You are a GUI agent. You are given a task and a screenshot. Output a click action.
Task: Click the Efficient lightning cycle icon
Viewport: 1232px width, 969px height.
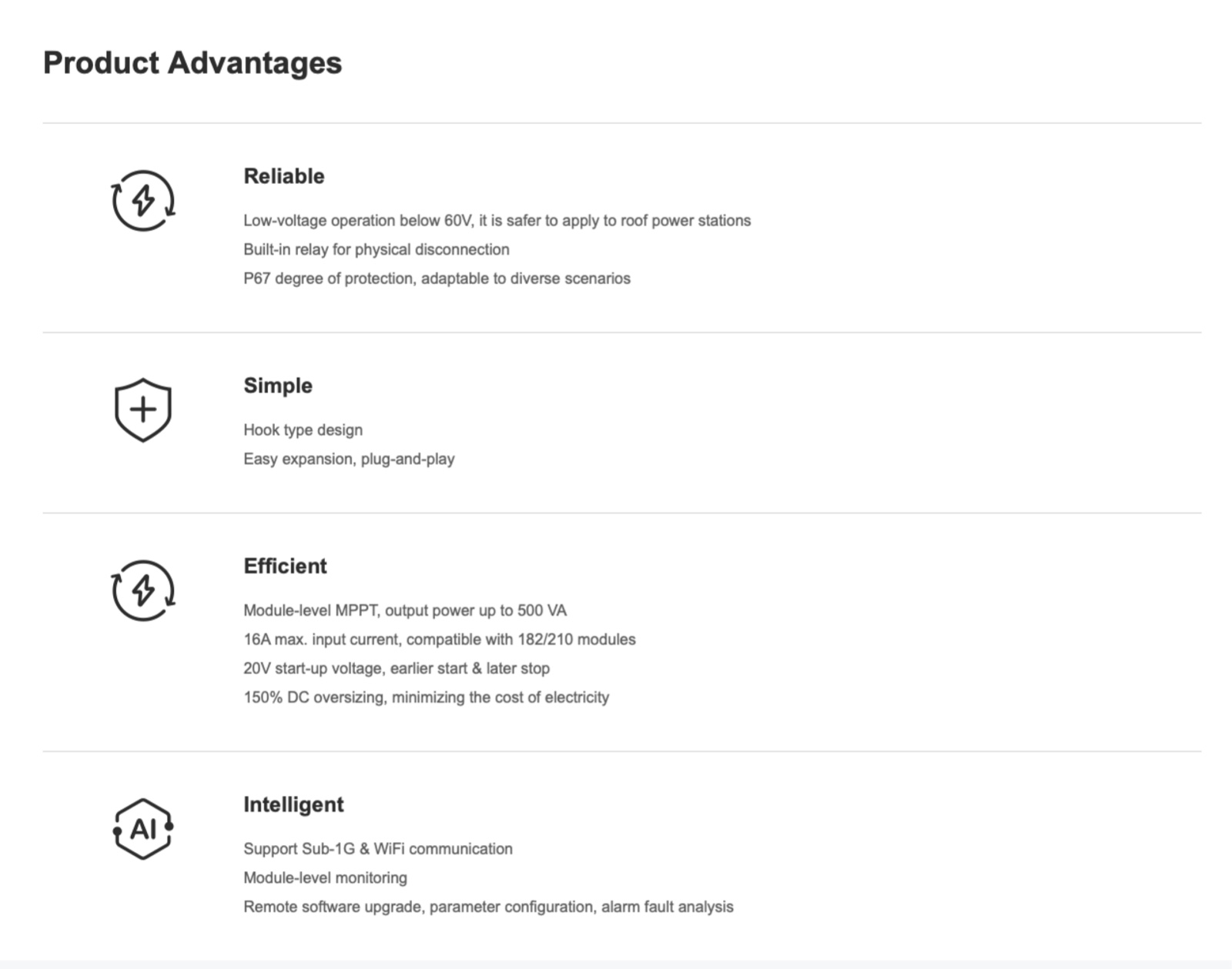(143, 590)
